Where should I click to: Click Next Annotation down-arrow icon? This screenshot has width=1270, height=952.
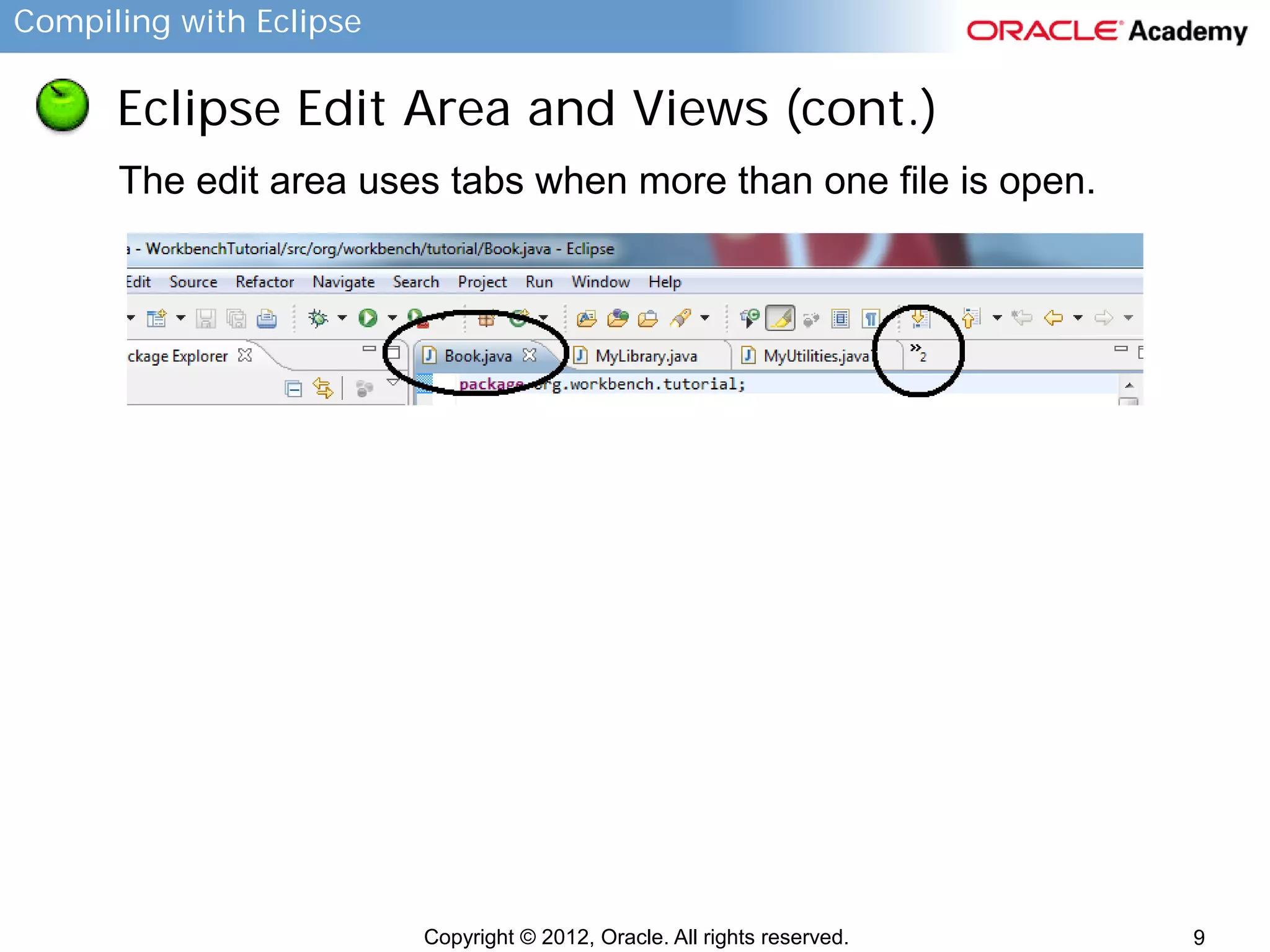[x=920, y=319]
